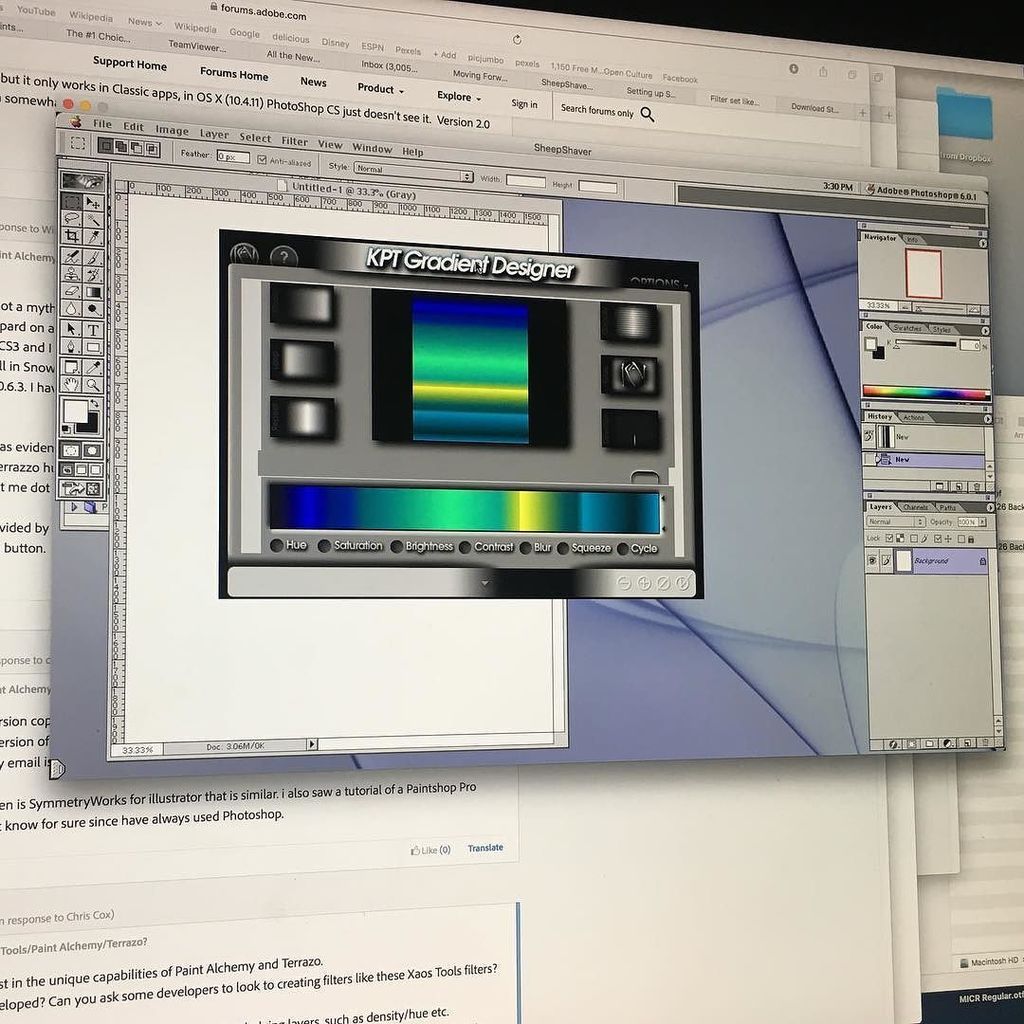Open the KPT OPTIONS menu
The image size is (1024, 1024).
658,282
